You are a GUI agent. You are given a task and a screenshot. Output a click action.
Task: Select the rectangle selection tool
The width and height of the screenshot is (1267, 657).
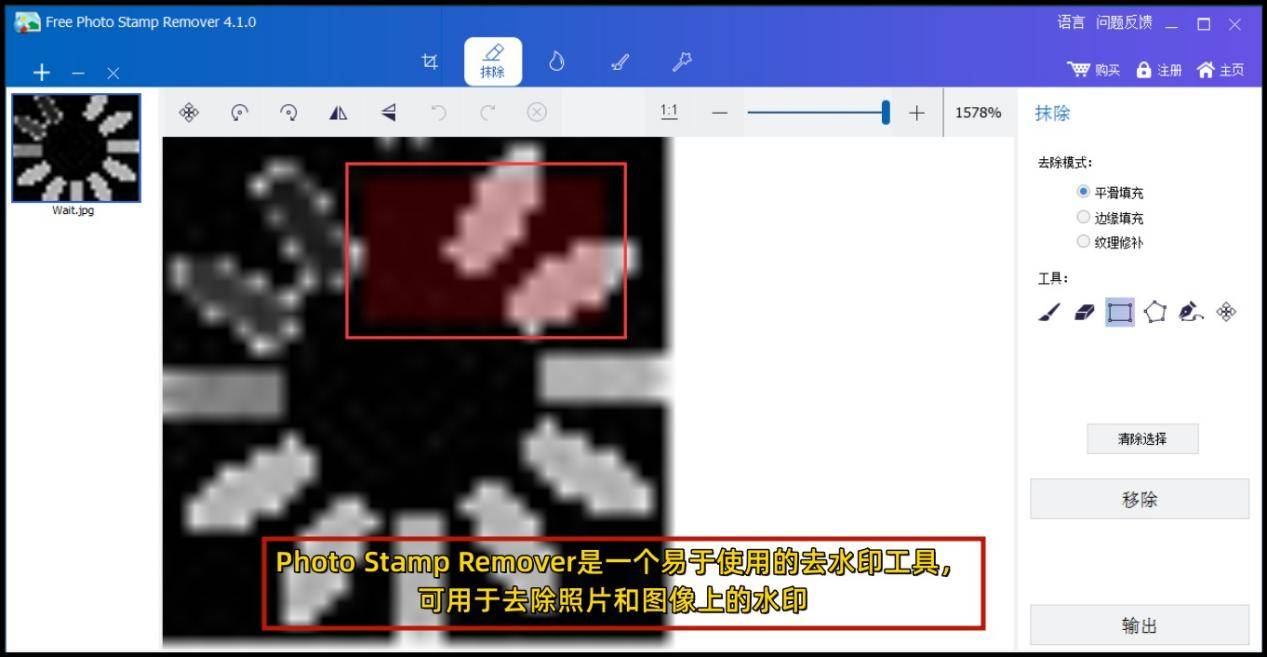1120,312
